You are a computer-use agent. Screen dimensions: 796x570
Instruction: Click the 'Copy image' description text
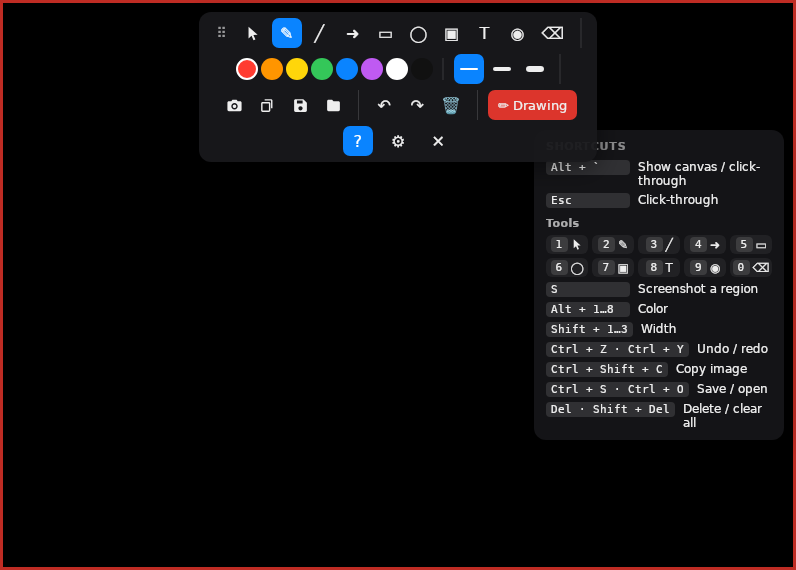(x=711, y=369)
